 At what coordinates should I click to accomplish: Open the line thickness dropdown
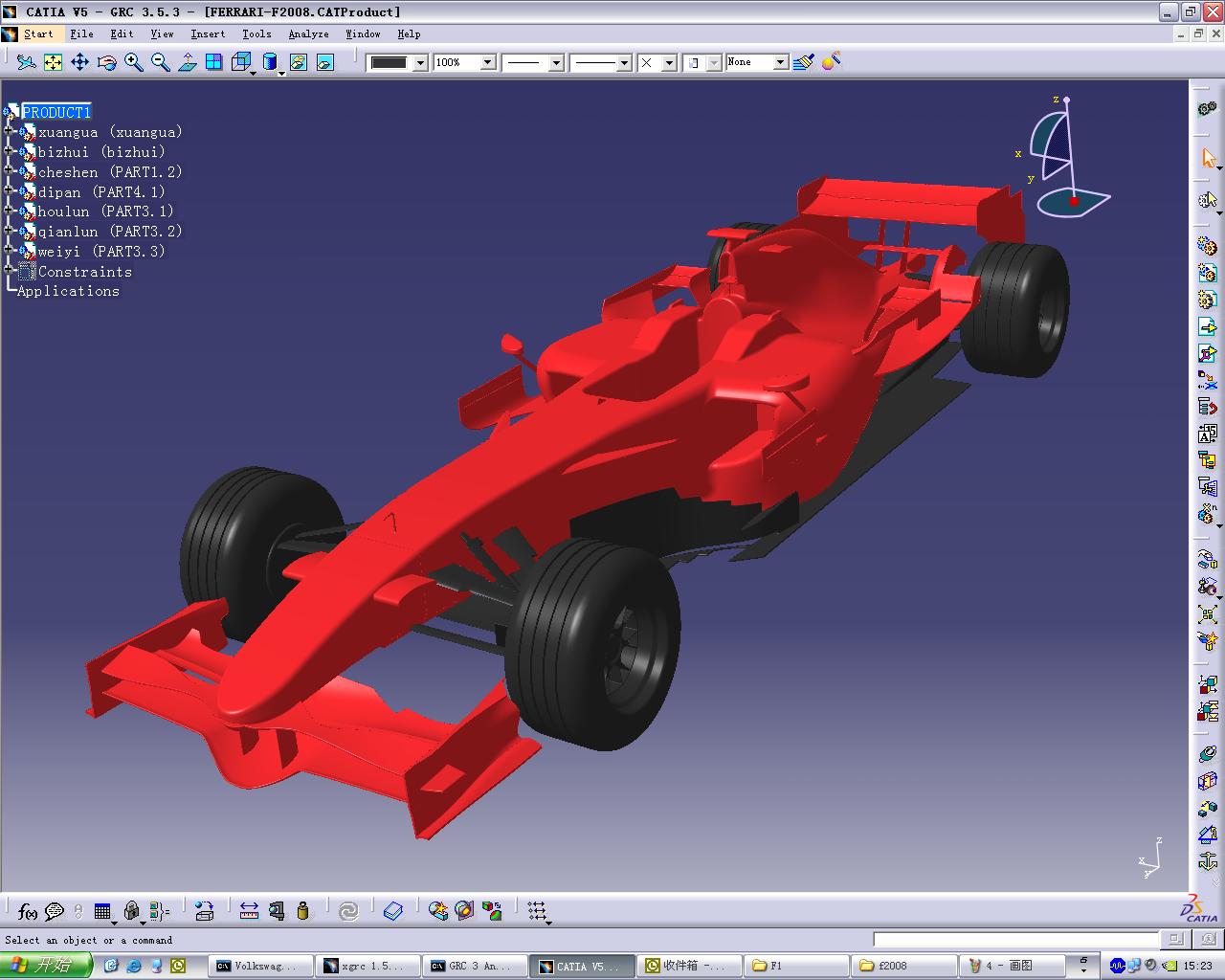click(556, 62)
